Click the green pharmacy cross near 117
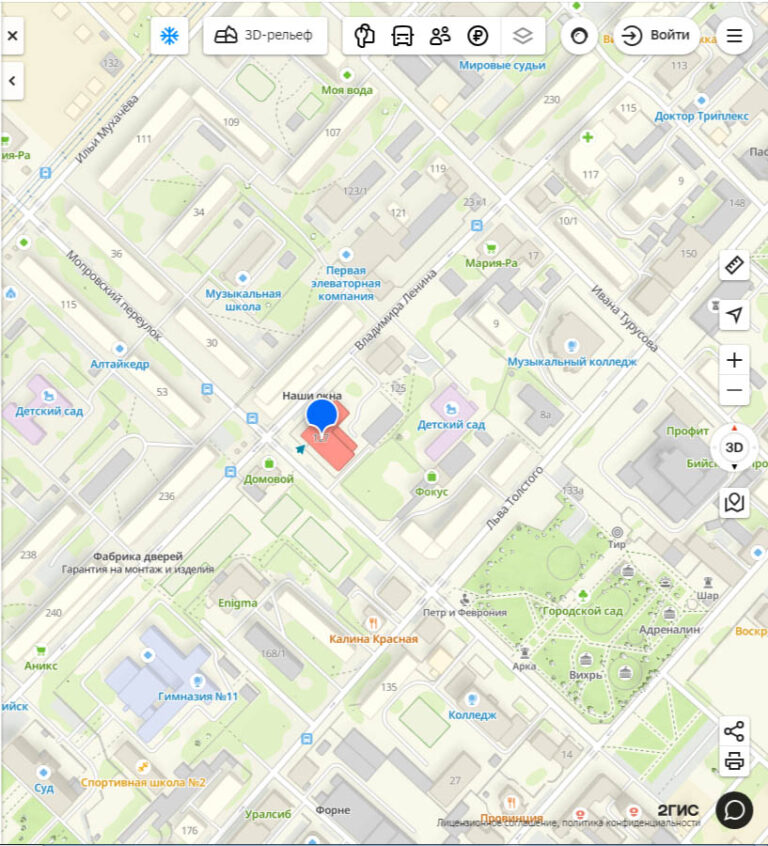Viewport: 768px width, 846px height. point(588,137)
